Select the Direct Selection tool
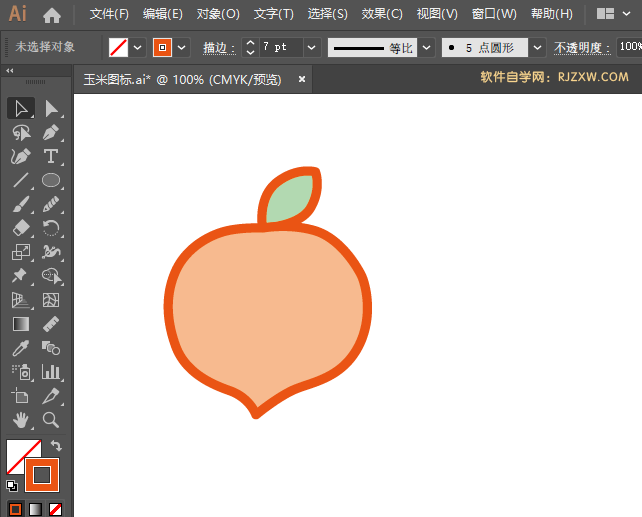The height and width of the screenshot is (517, 642). point(51,108)
